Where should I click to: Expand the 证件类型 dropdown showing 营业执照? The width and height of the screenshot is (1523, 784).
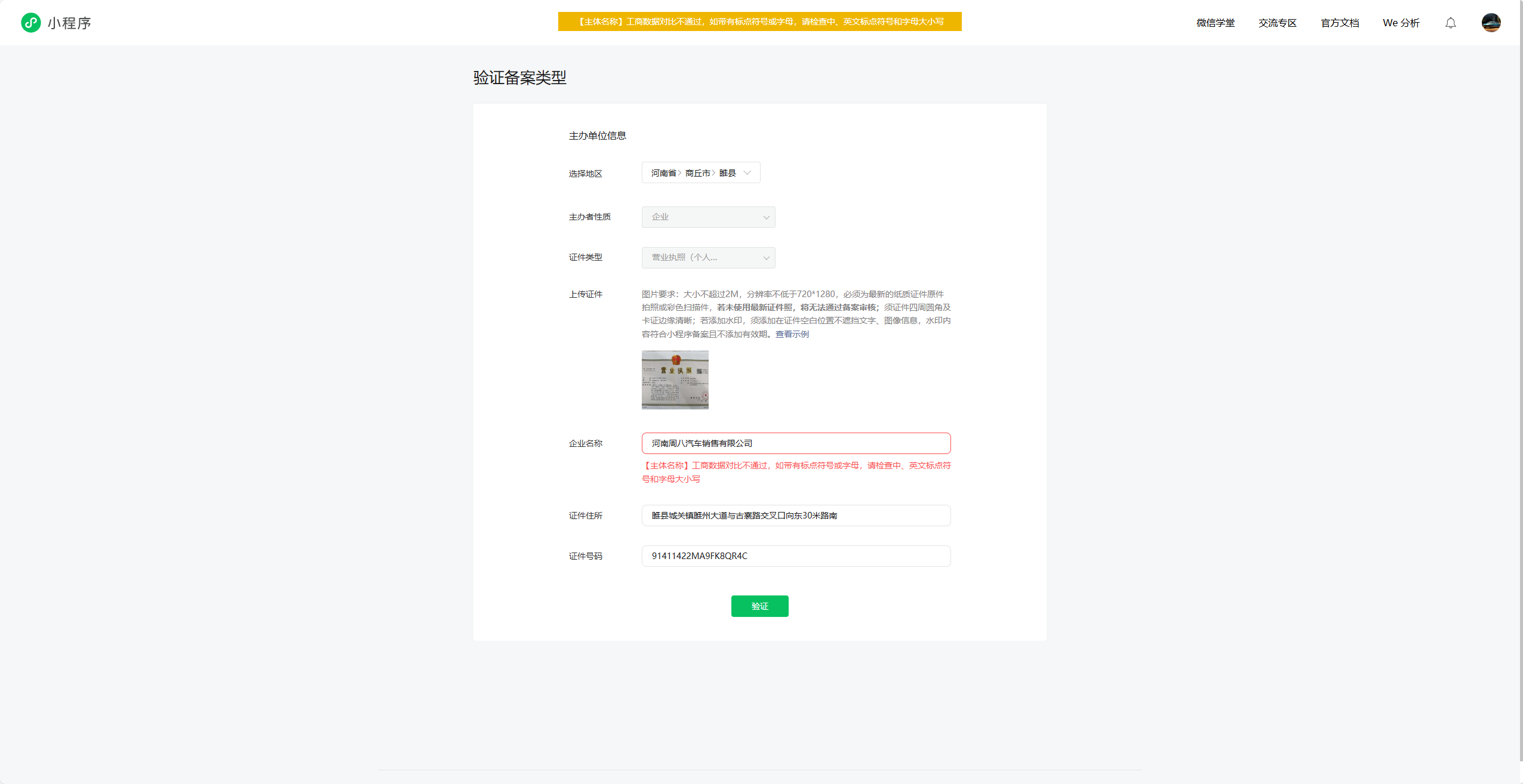[x=708, y=258]
